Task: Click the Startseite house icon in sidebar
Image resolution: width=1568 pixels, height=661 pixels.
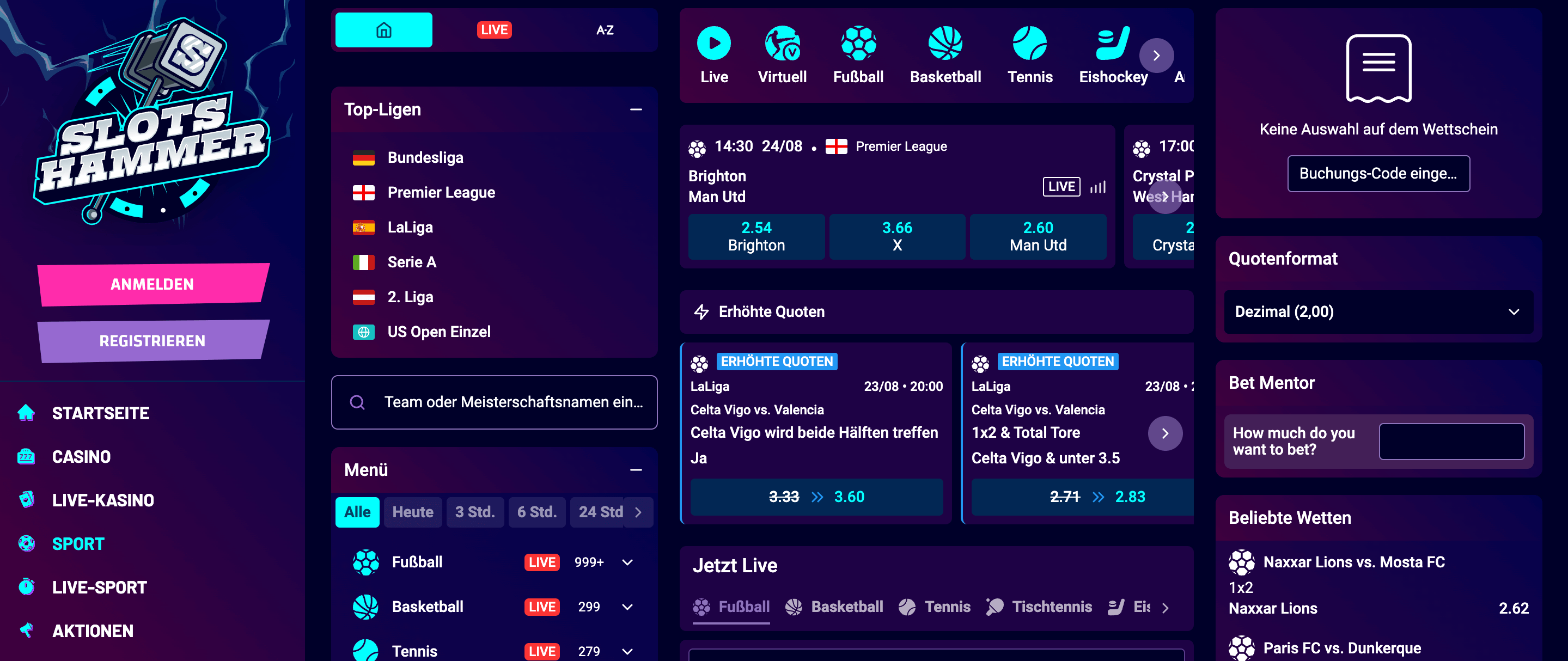Action: [x=26, y=413]
